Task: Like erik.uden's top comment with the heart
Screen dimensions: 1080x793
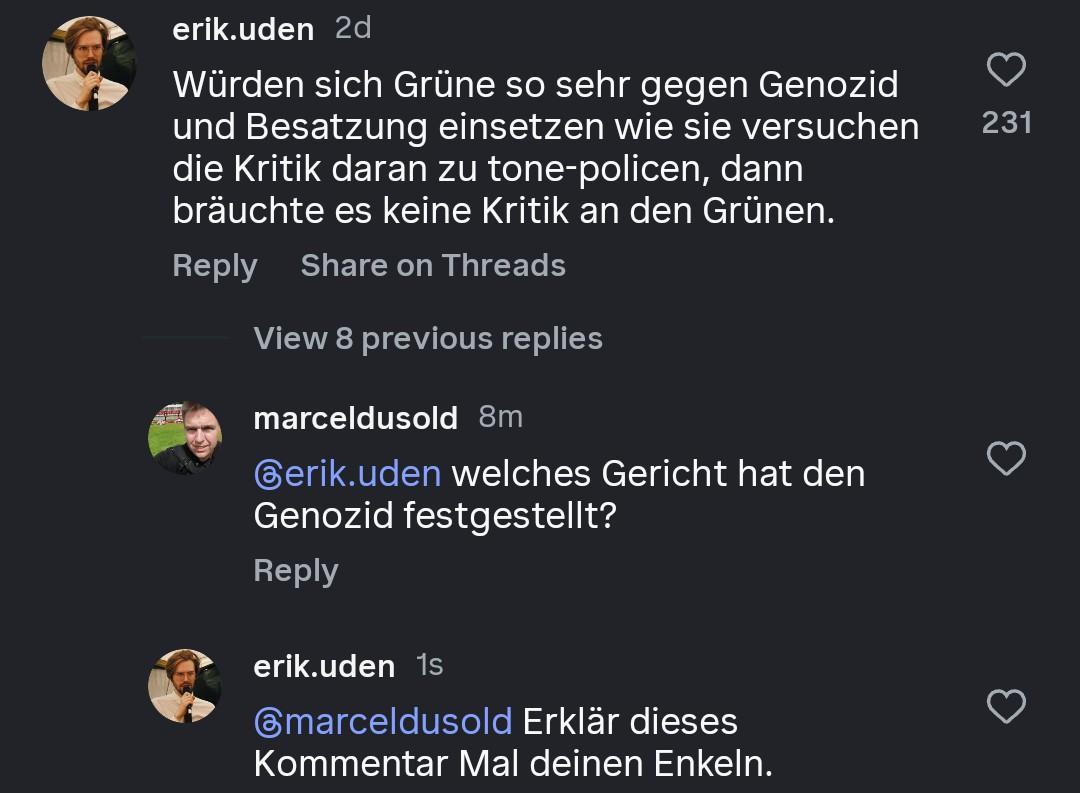Action: [x=1006, y=70]
